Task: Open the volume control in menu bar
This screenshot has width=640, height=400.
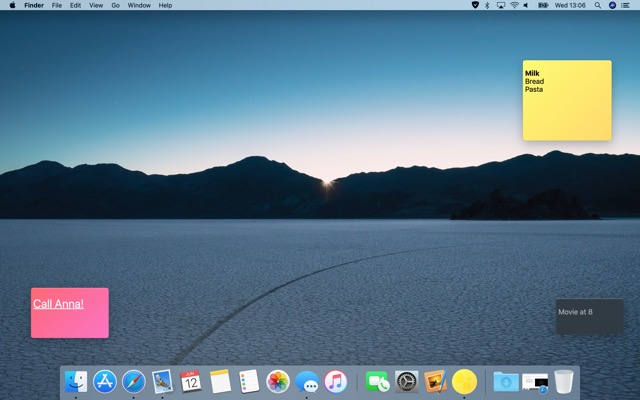Action: 526,5
